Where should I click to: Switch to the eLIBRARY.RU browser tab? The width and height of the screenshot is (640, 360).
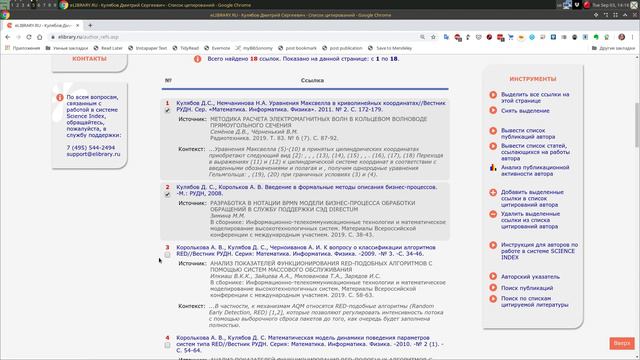click(43, 25)
